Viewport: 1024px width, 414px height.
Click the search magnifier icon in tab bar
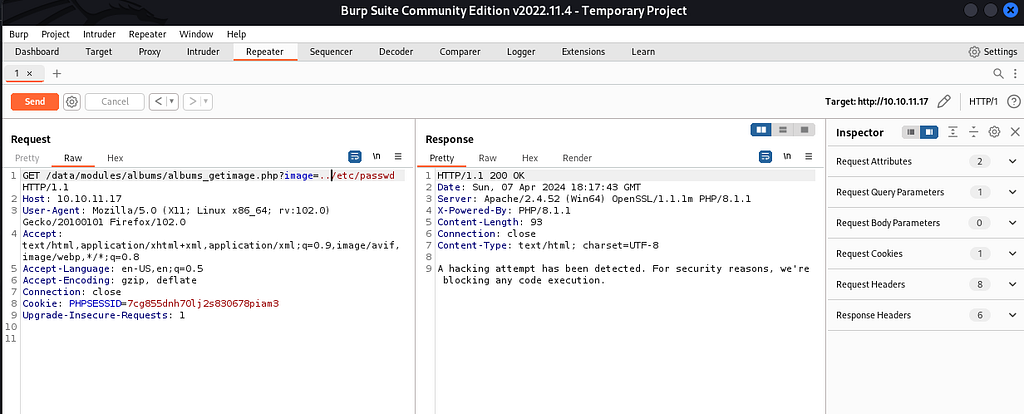pos(999,73)
